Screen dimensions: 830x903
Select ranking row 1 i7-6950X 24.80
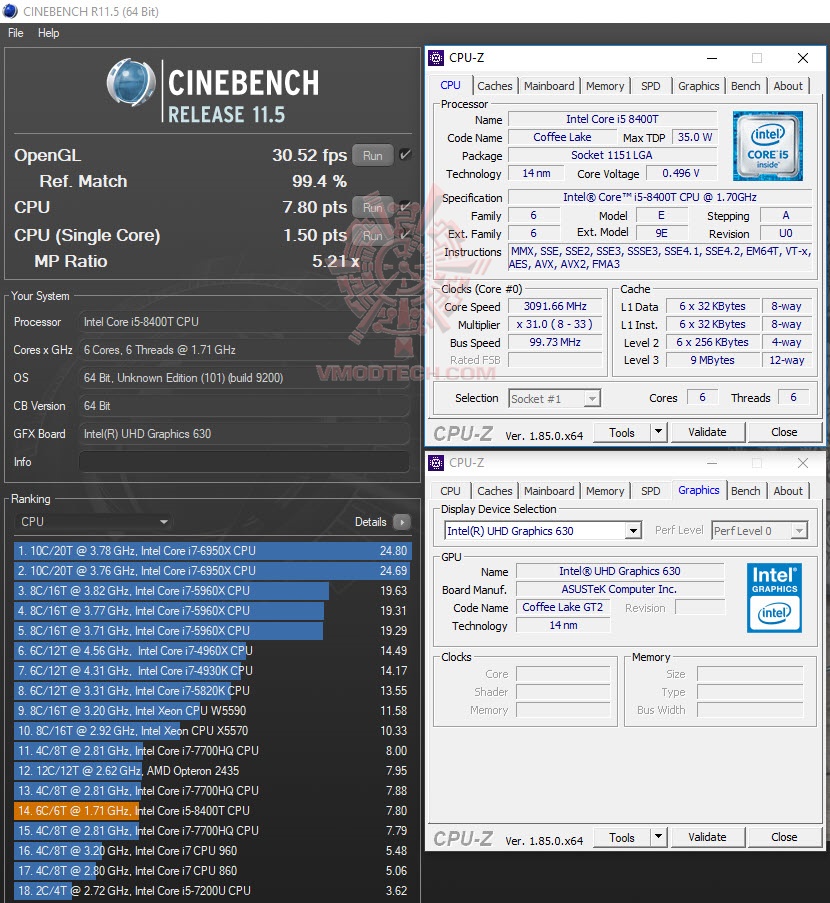point(212,551)
